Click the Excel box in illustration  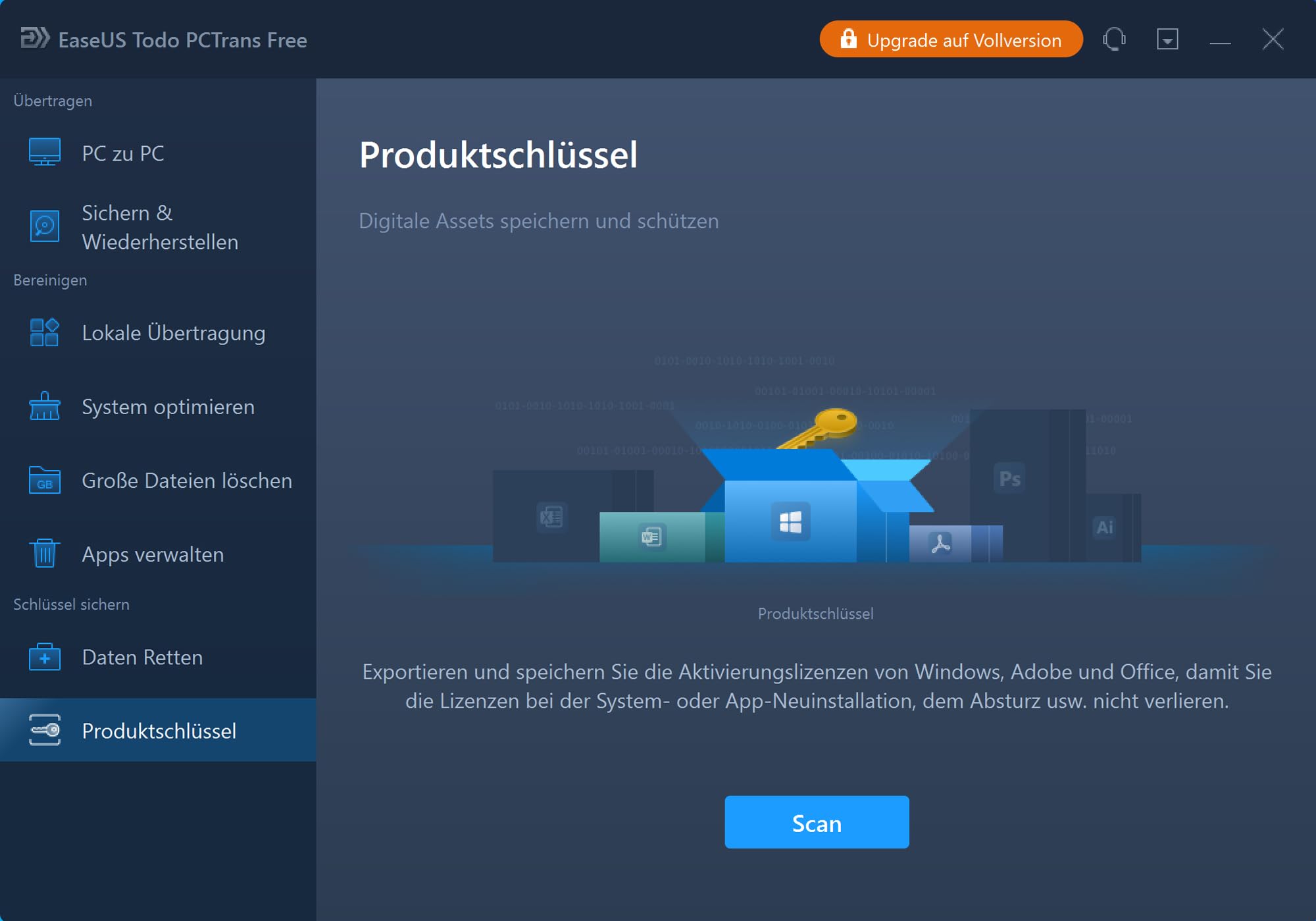pyautogui.click(x=551, y=517)
